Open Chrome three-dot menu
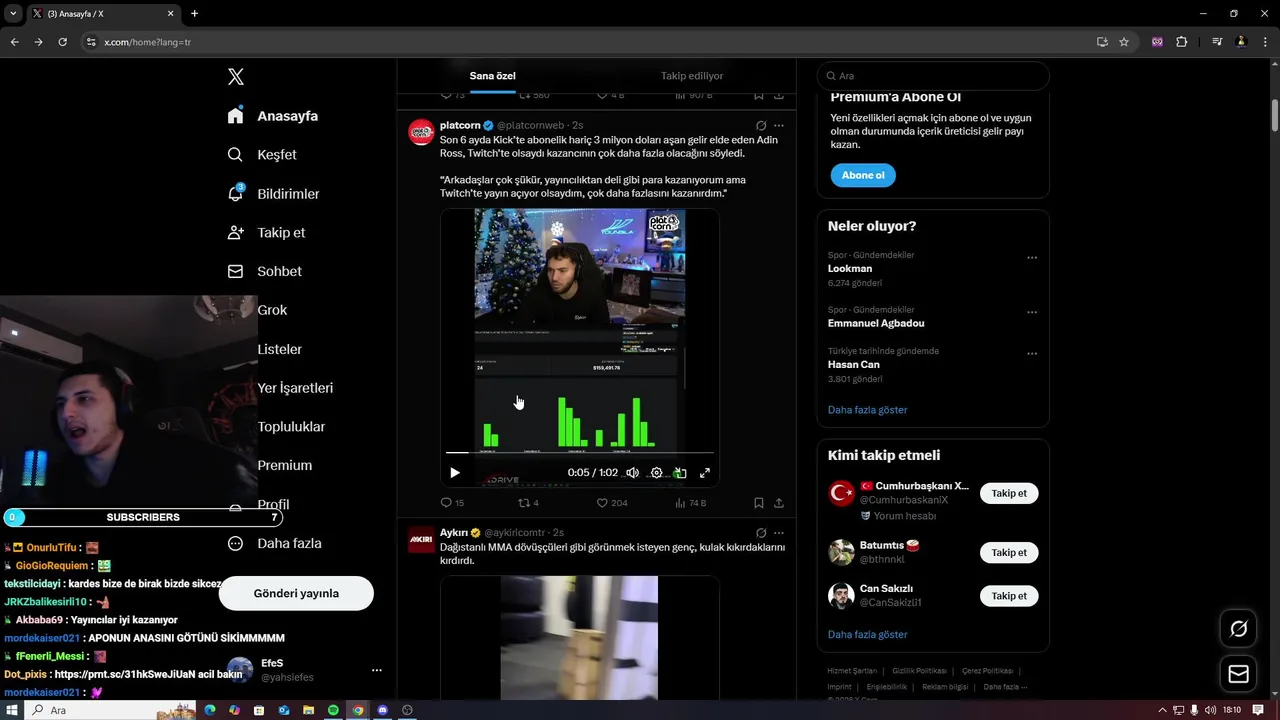This screenshot has height=720, width=1280. click(x=1265, y=42)
